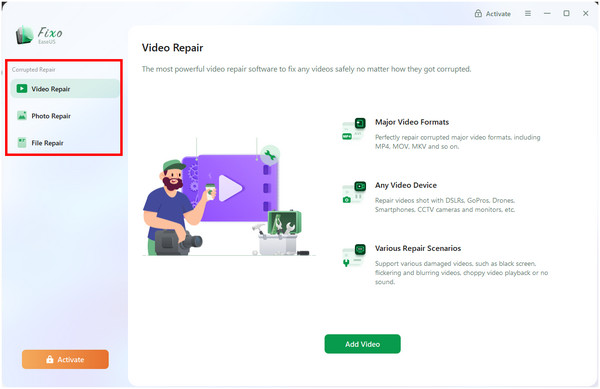Open the hamburger menu in title bar

tap(528, 13)
